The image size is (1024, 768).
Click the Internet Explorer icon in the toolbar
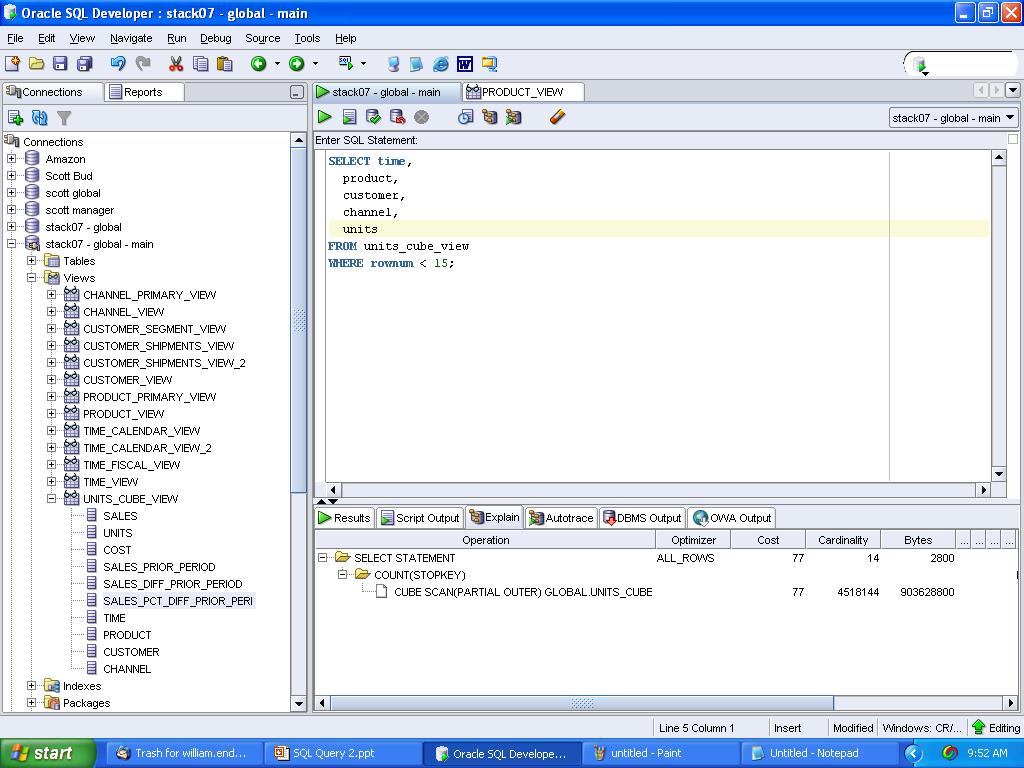pos(441,63)
